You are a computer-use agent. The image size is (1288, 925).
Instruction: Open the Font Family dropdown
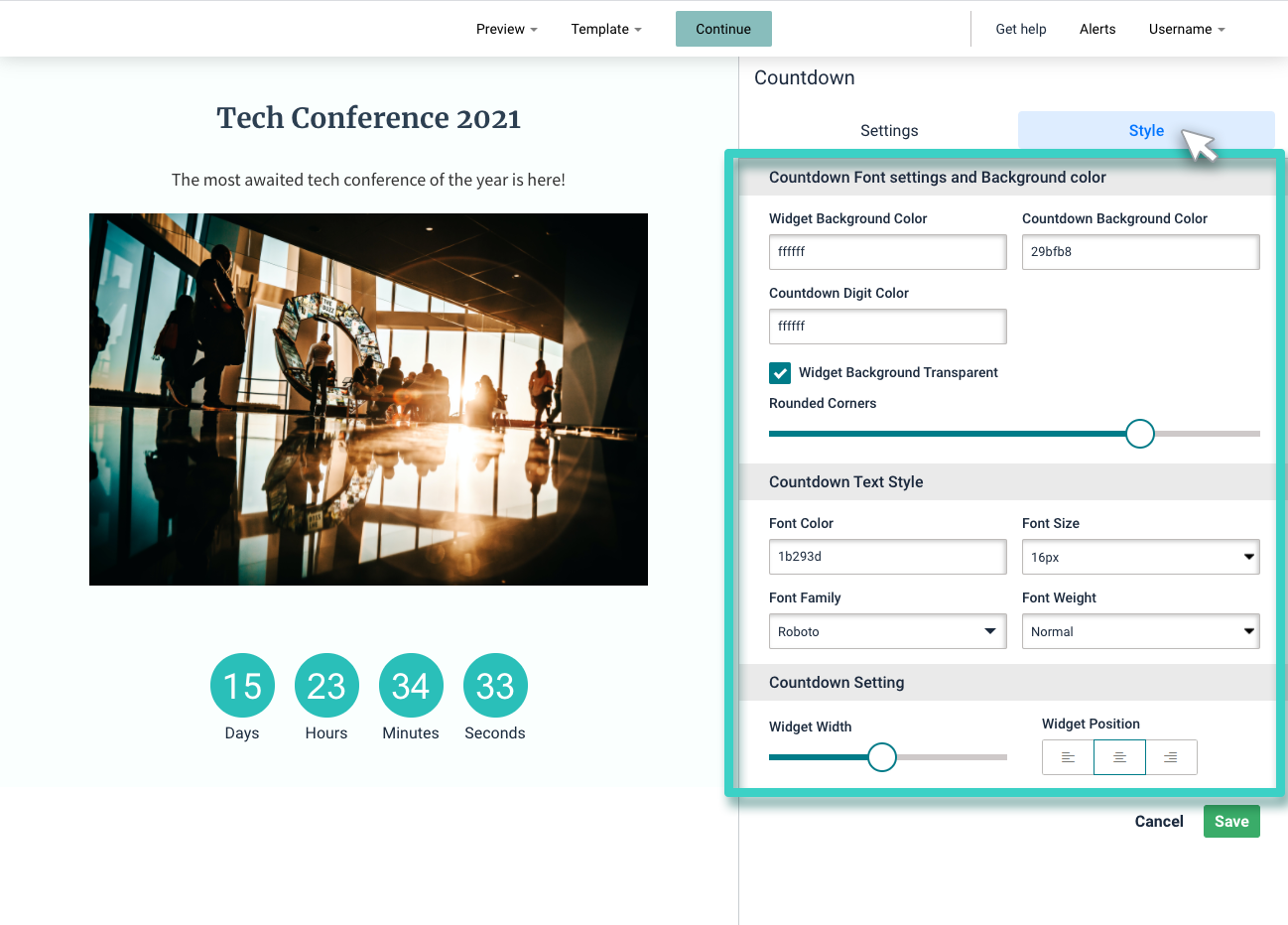pos(887,631)
